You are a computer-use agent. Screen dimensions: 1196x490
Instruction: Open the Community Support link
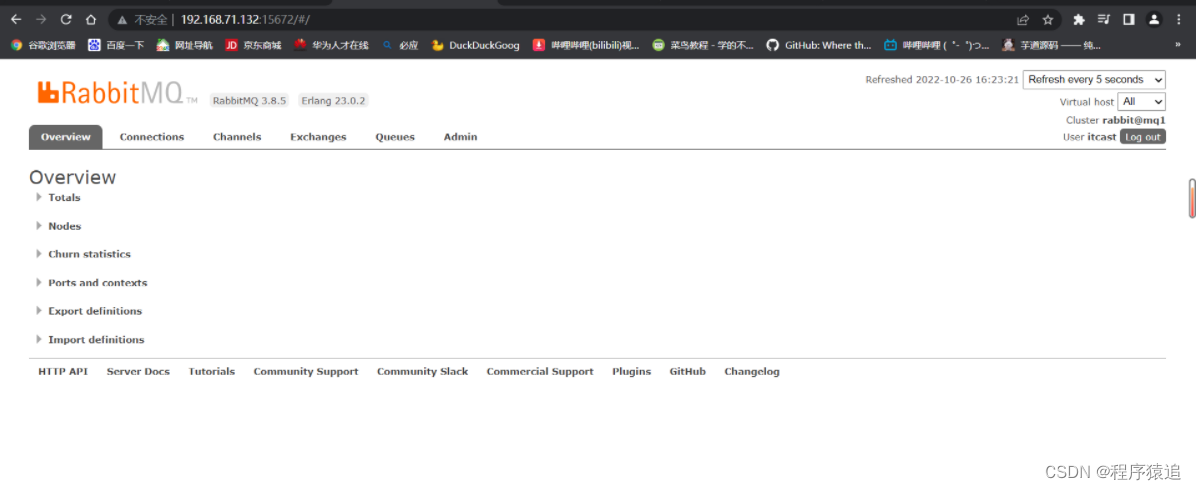tap(306, 372)
